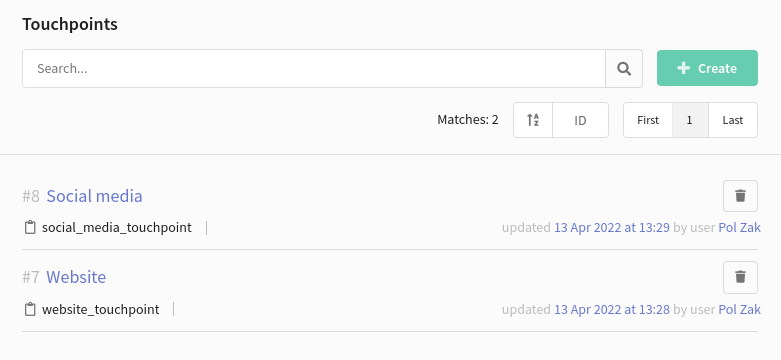Jump to the Last page

coord(733,120)
